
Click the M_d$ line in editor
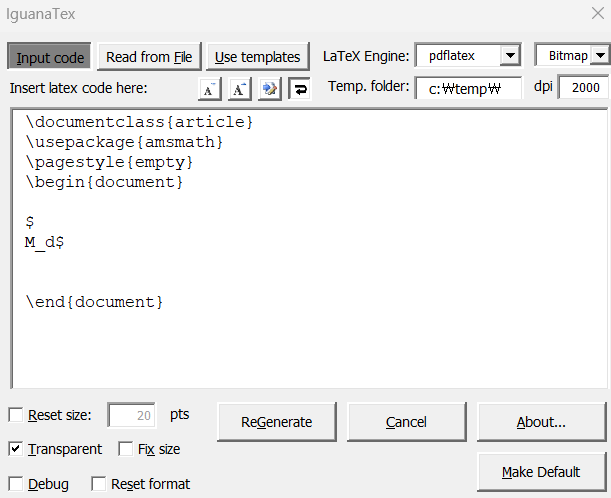coord(44,242)
